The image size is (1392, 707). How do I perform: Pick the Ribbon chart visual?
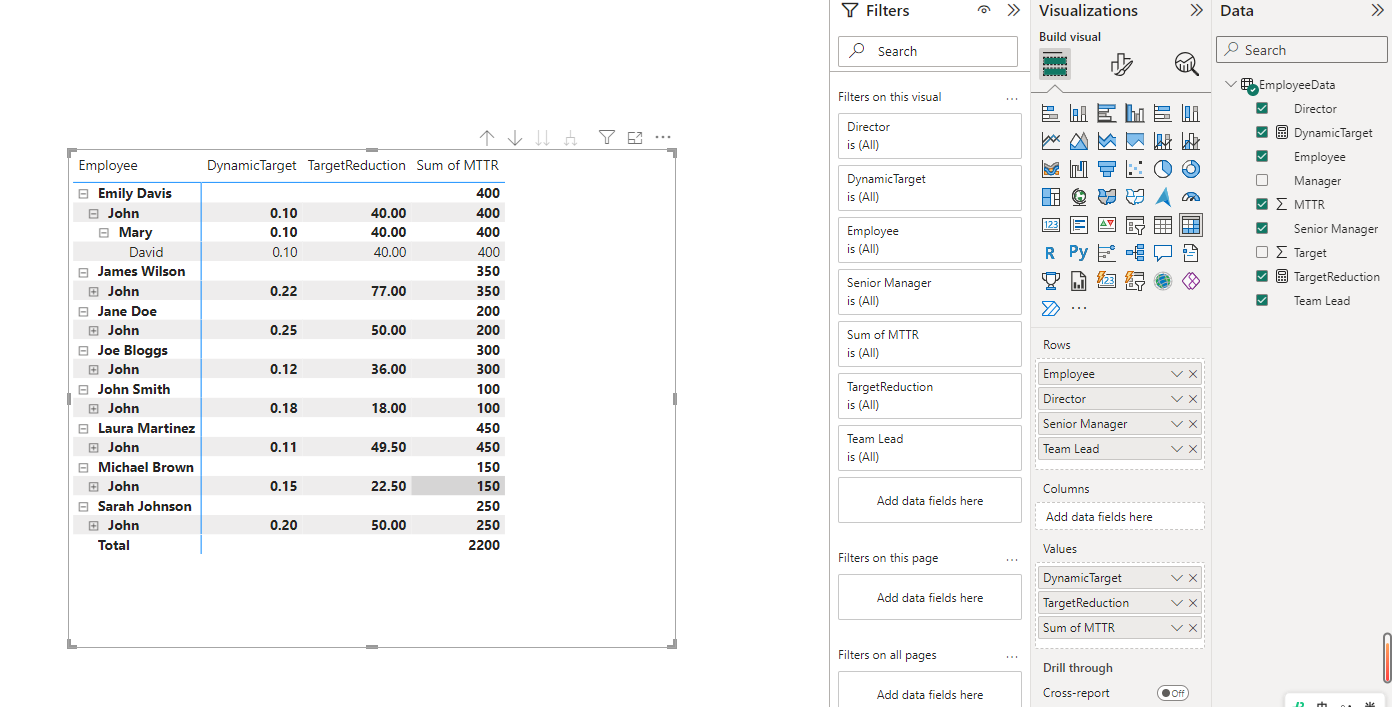coord(1050,169)
